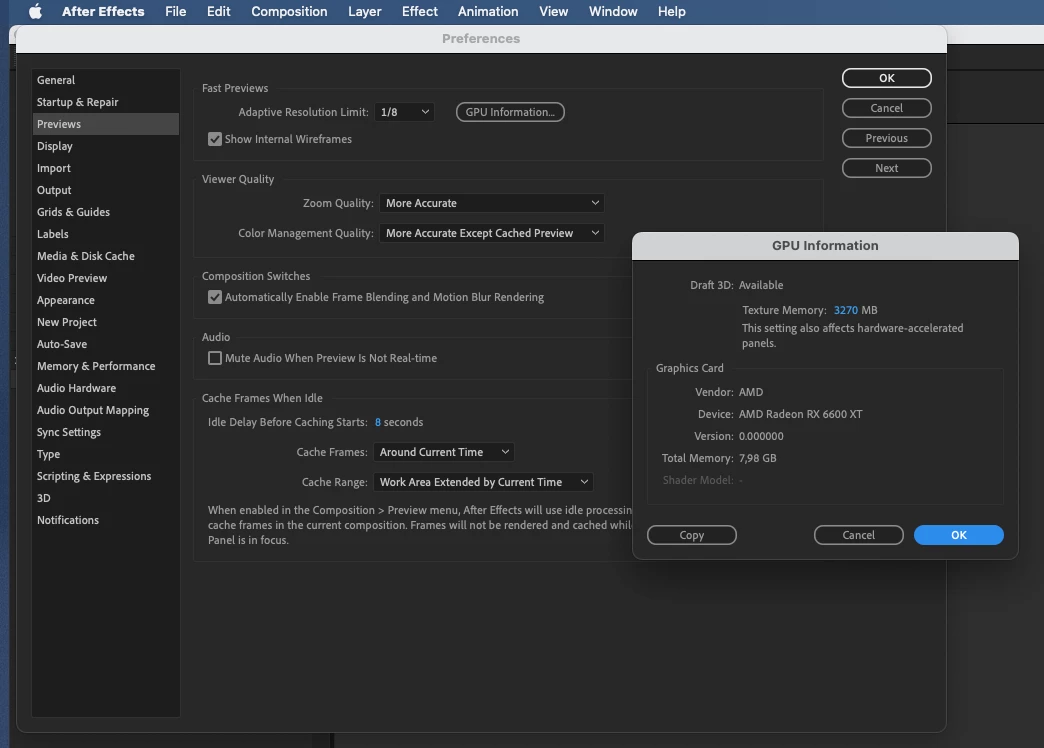Click OK in Preferences dialog

pos(886,78)
